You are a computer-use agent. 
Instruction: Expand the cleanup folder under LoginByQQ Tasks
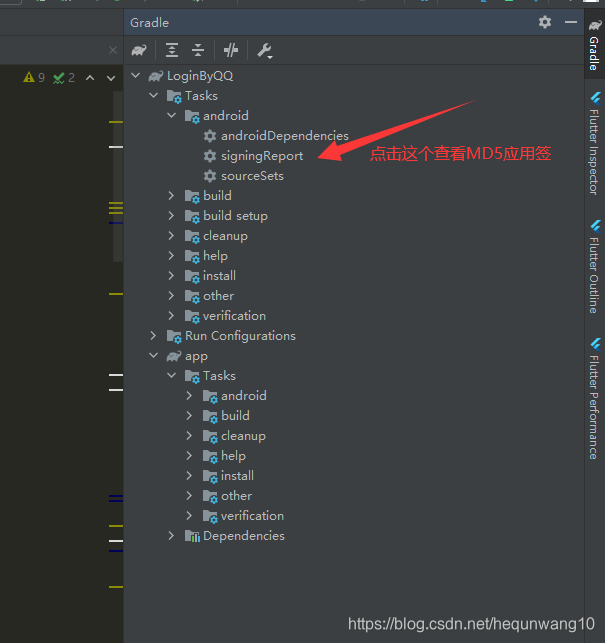pyautogui.click(x=171, y=236)
